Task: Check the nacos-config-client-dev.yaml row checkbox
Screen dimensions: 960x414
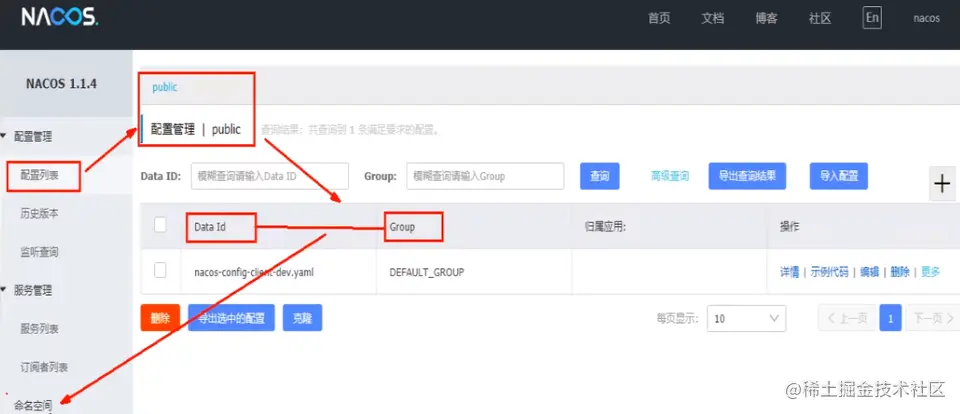Action: 160,270
